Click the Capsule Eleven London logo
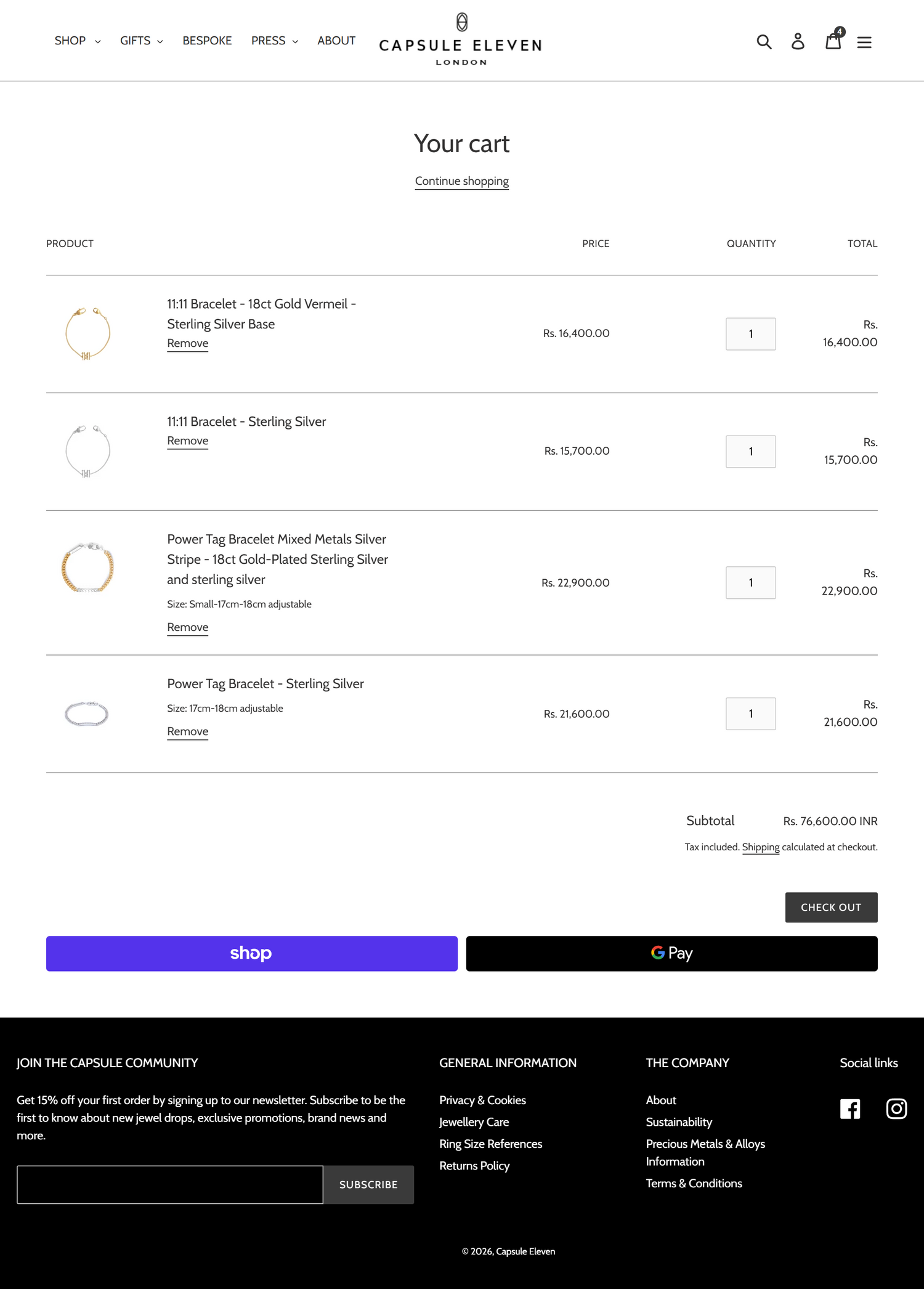924x1289 pixels. click(x=461, y=39)
